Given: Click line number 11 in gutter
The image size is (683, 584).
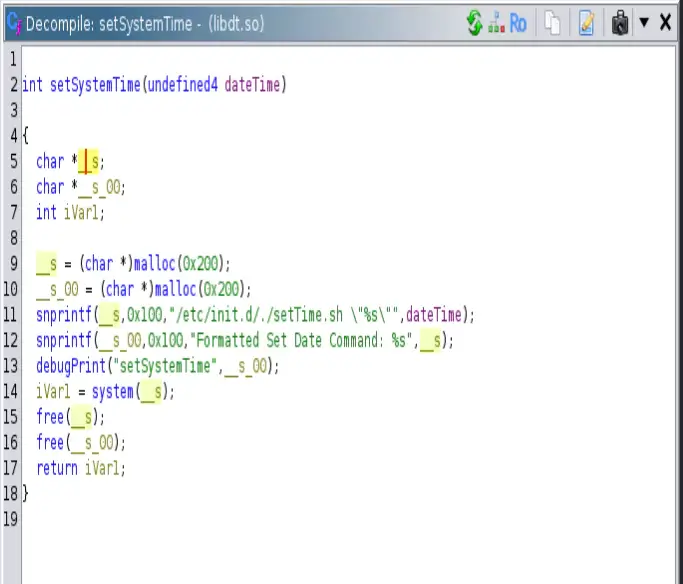Looking at the screenshot, I should point(10,315).
